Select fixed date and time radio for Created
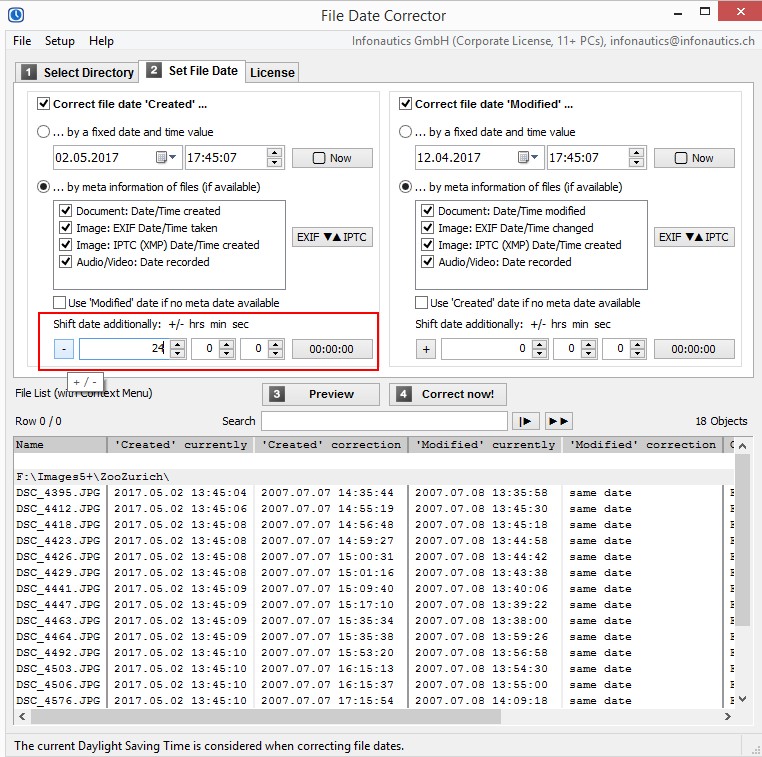 click(43, 132)
